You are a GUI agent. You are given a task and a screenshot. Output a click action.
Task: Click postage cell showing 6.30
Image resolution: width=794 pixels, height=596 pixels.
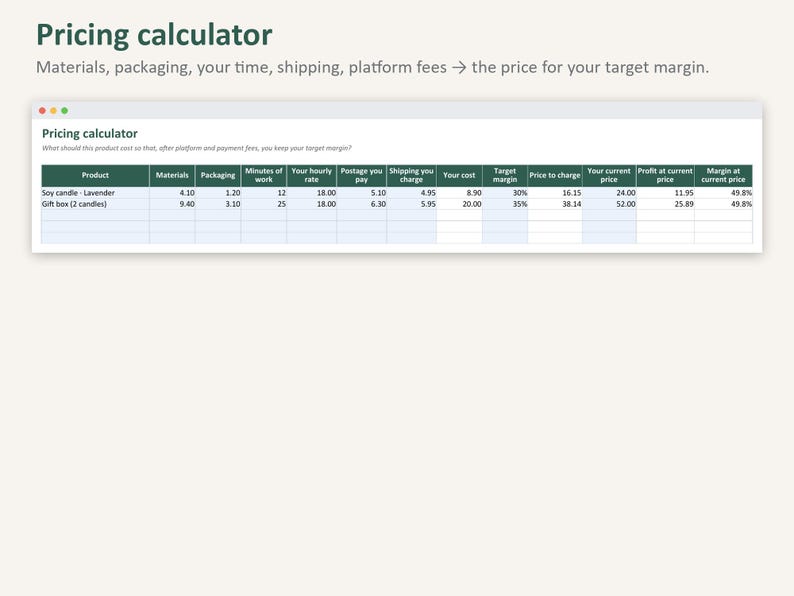[362, 204]
